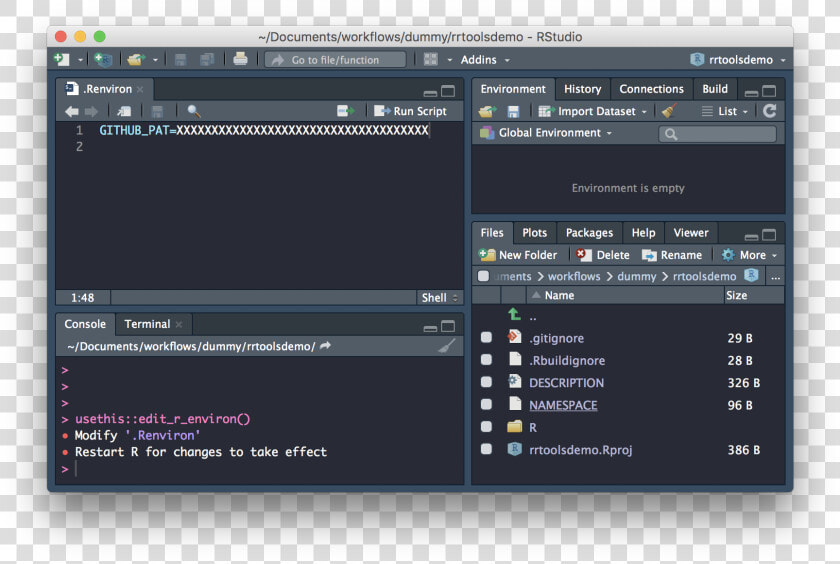Open the Connections tab
This screenshot has width=840, height=564.
coord(651,89)
